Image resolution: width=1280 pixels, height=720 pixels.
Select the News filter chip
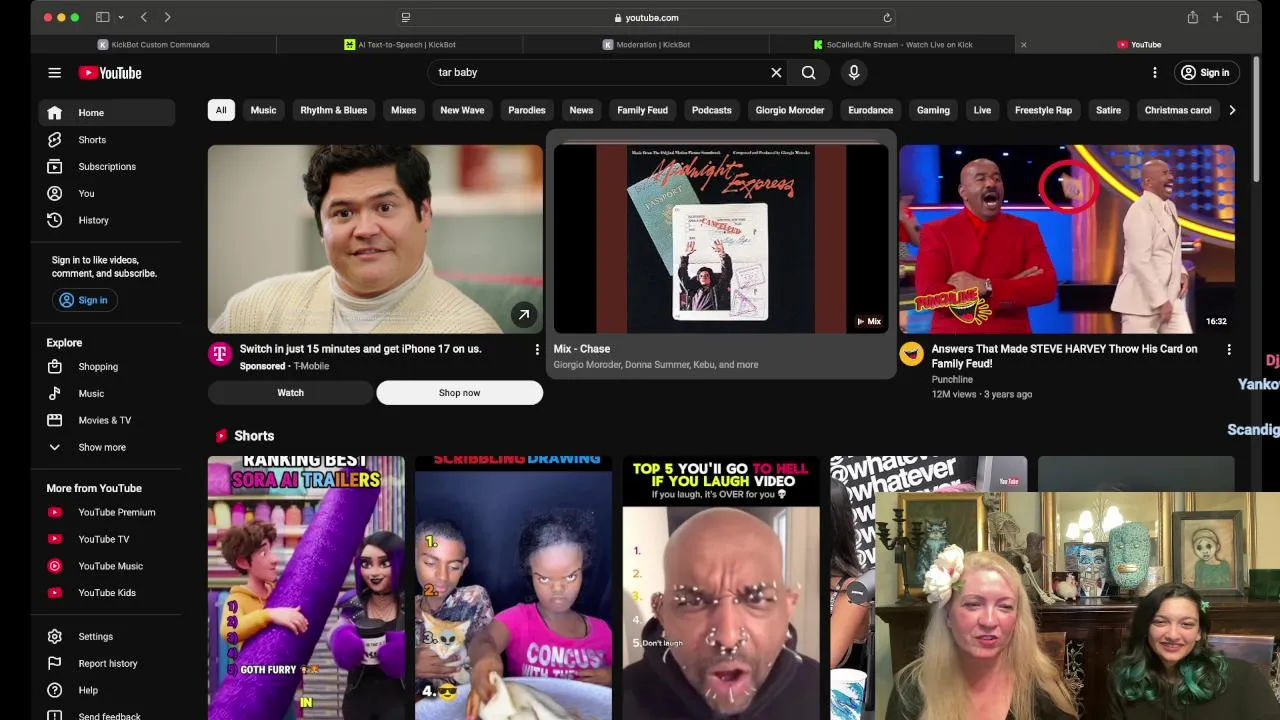581,110
